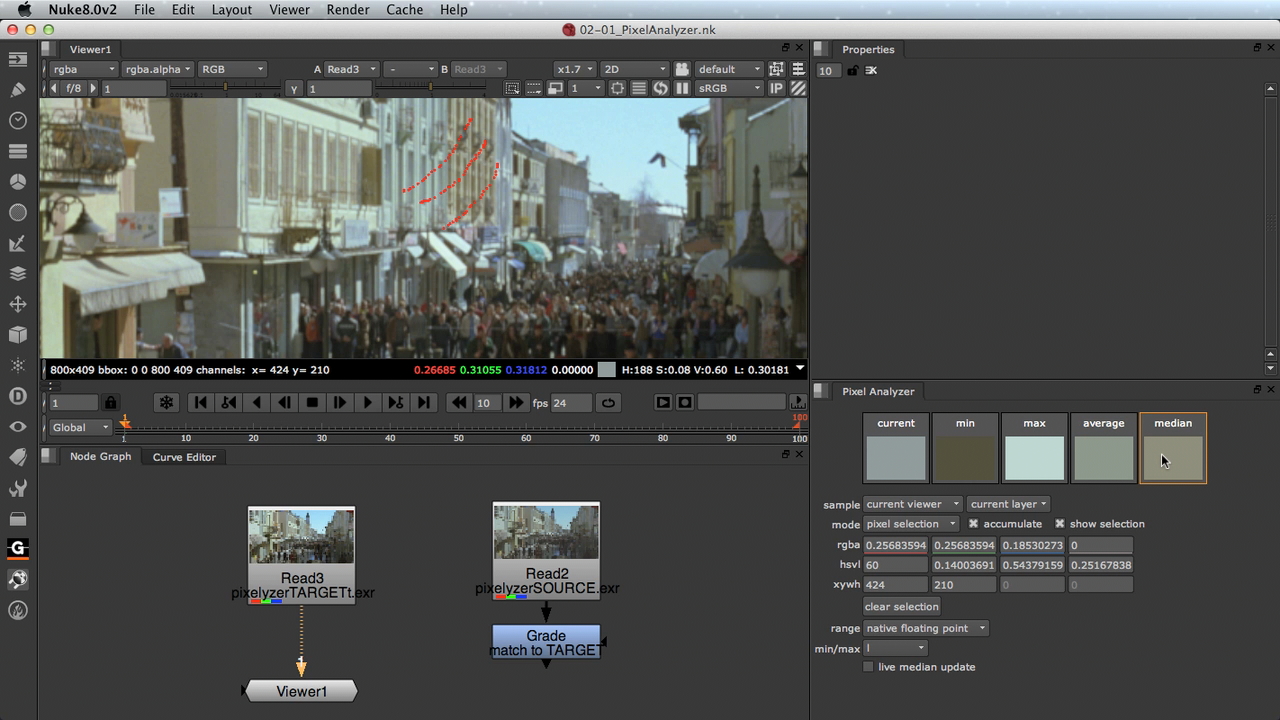Click the viewer refresh icon
This screenshot has width=1280, height=720.
pos(661,88)
